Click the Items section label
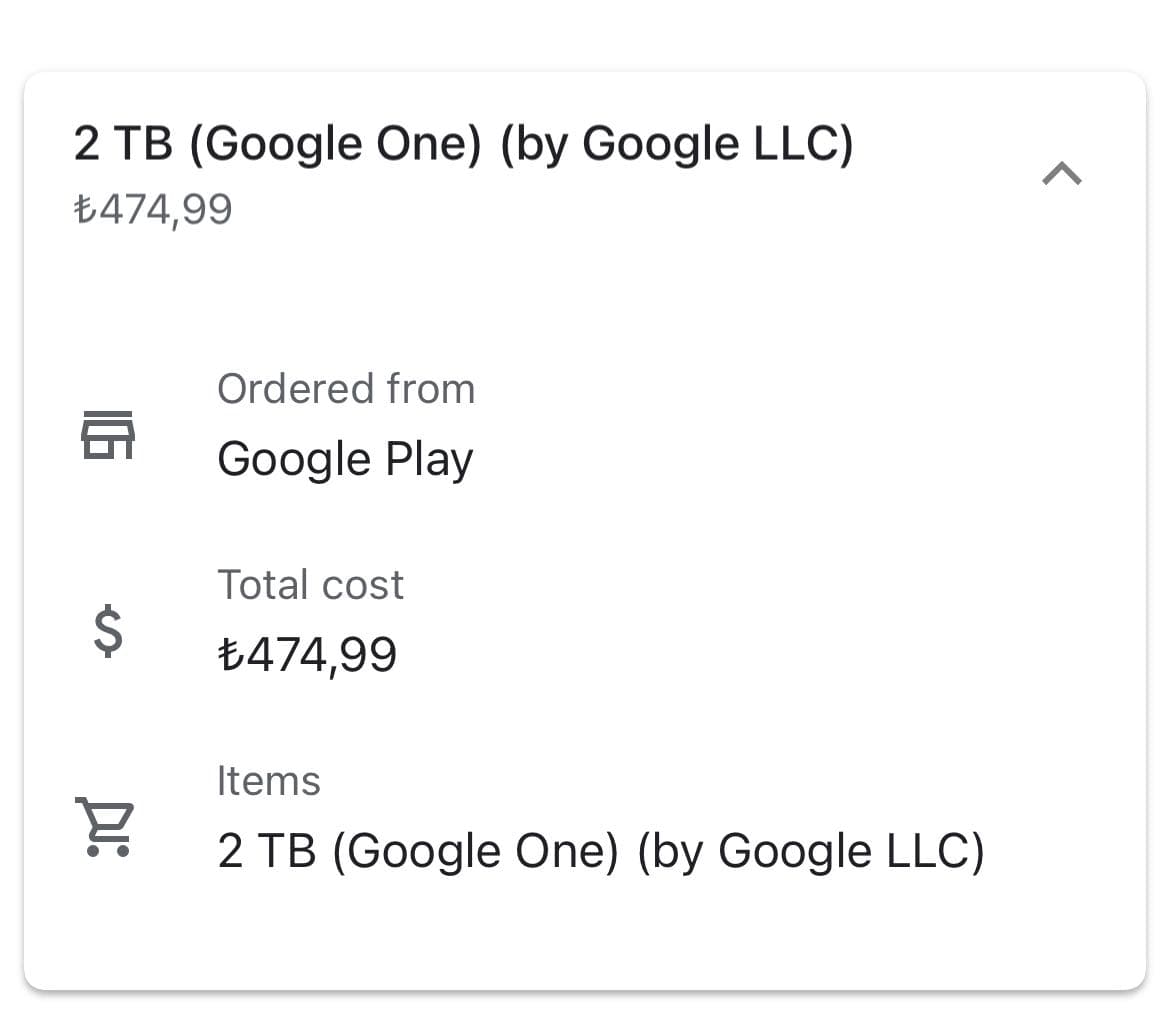The height and width of the screenshot is (1019, 1170). [x=269, y=780]
